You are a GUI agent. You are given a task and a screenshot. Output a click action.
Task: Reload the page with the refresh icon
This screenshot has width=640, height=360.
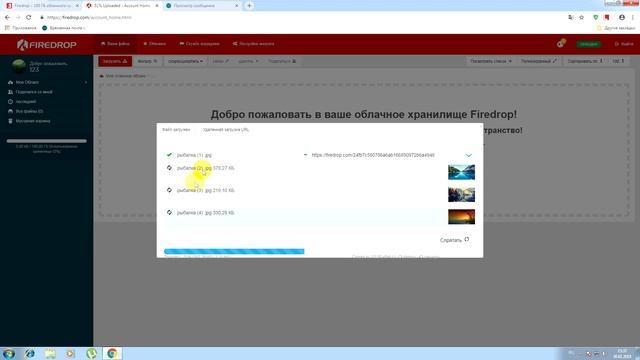point(29,18)
